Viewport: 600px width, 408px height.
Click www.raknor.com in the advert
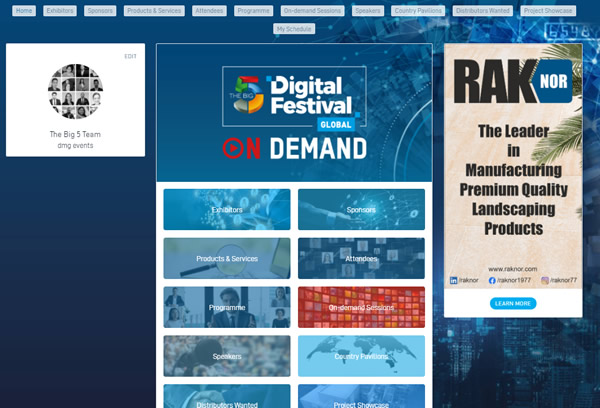[x=513, y=269]
